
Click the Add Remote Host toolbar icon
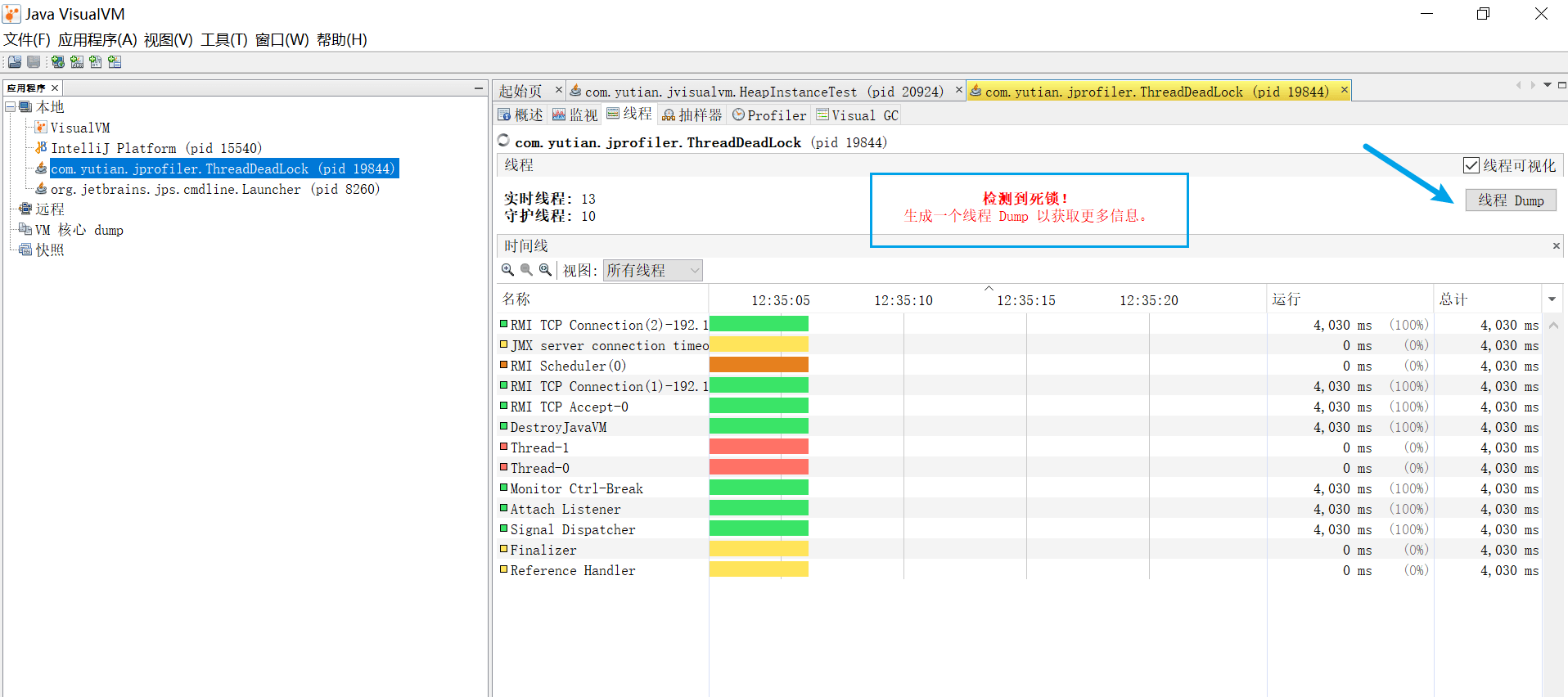click(x=57, y=62)
